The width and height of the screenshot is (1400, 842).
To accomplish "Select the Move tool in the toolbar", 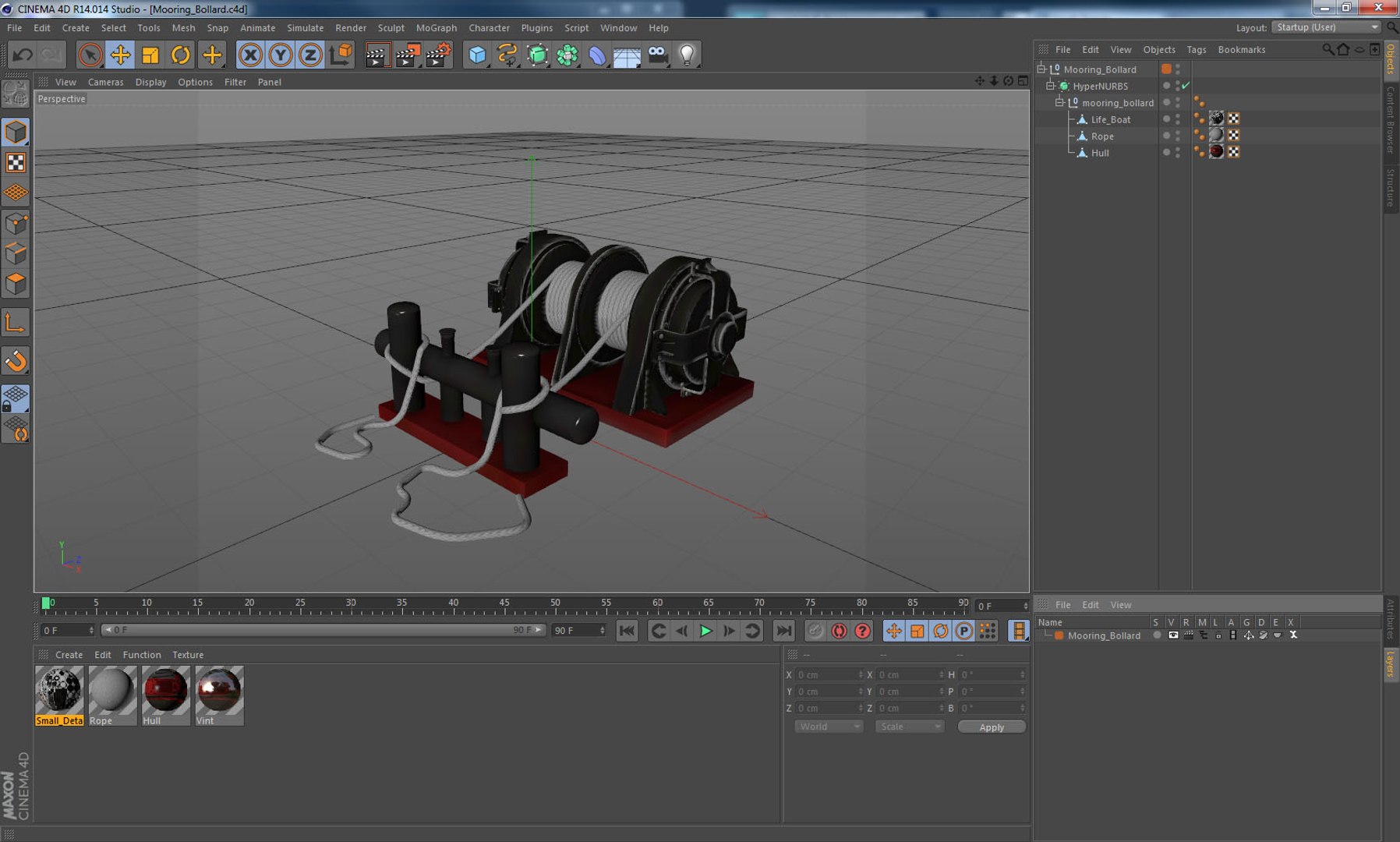I will 120,55.
